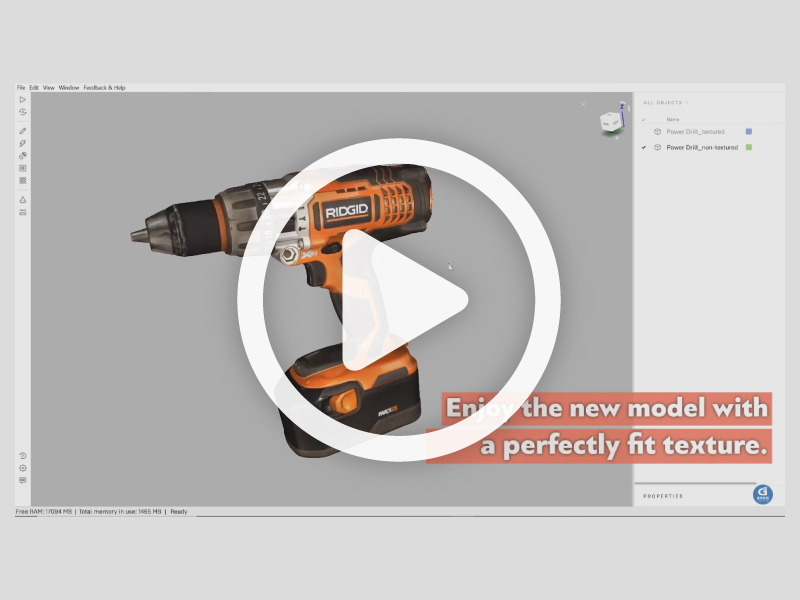Select the dotted grid icon in left toolbar
Image resolution: width=800 pixels, height=600 pixels.
point(22,180)
